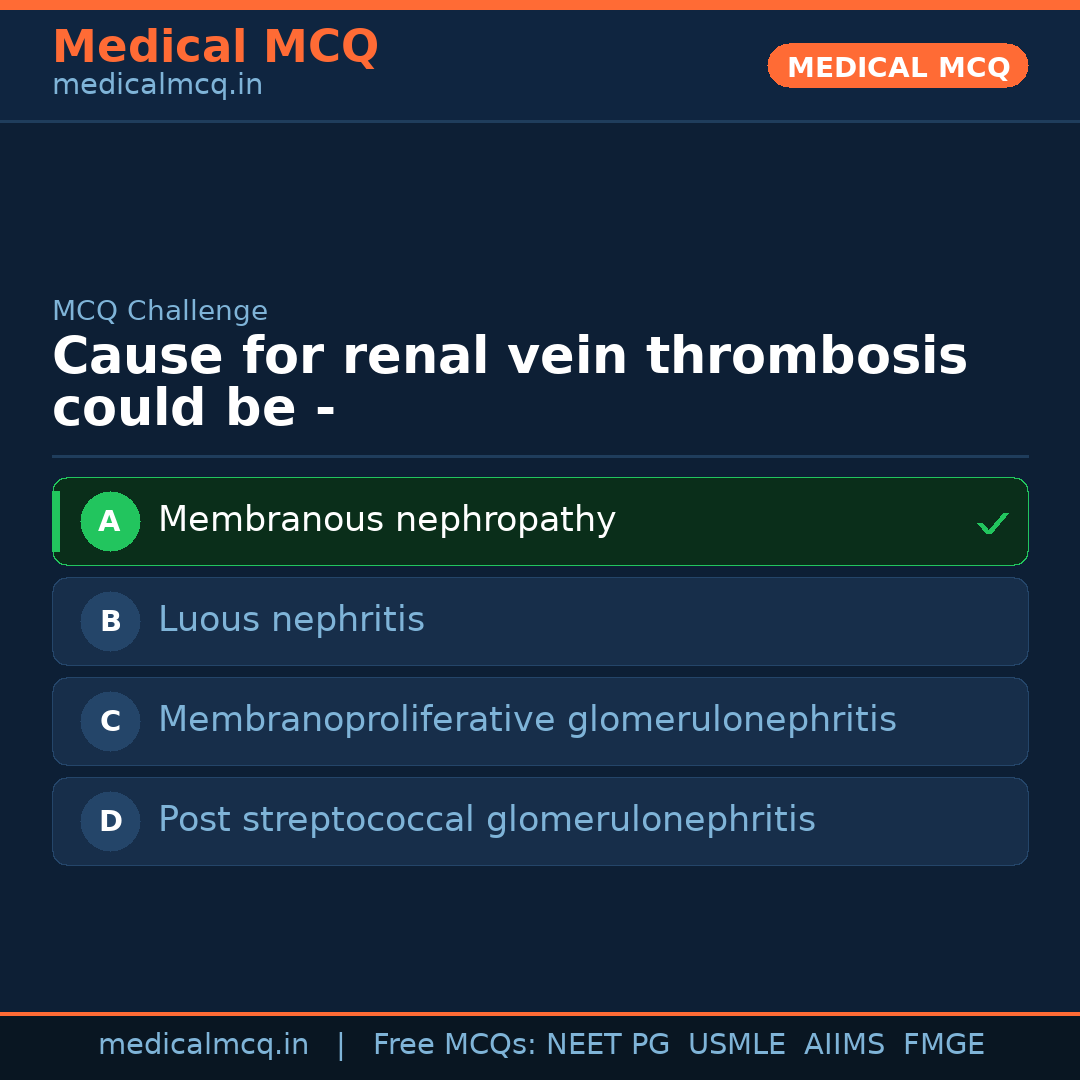Click the green A option circle

click(x=110, y=521)
